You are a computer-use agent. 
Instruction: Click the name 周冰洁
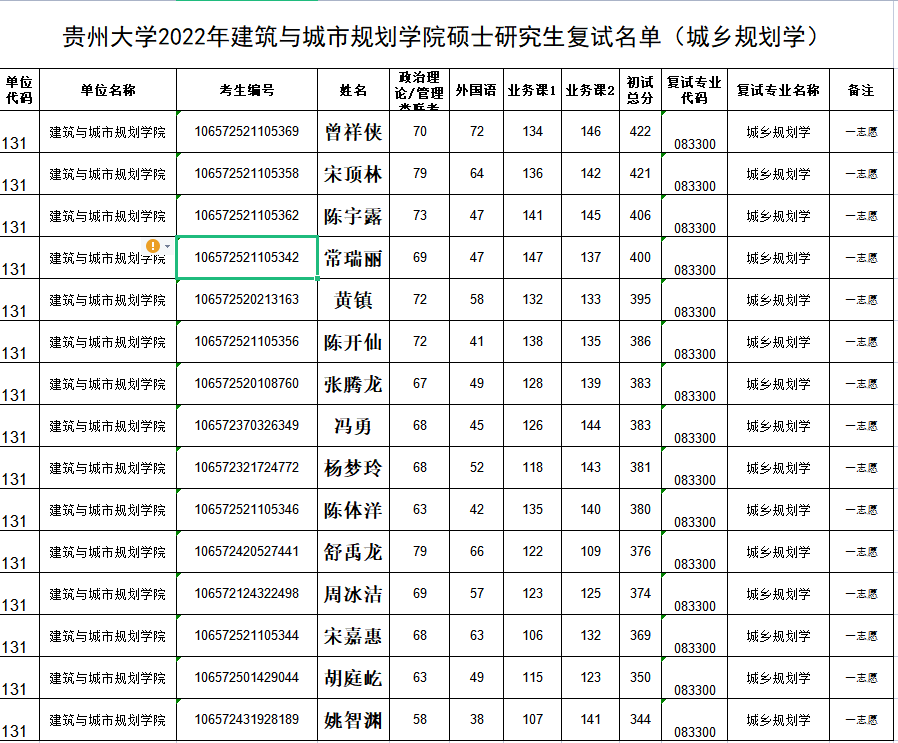pyautogui.click(x=353, y=594)
